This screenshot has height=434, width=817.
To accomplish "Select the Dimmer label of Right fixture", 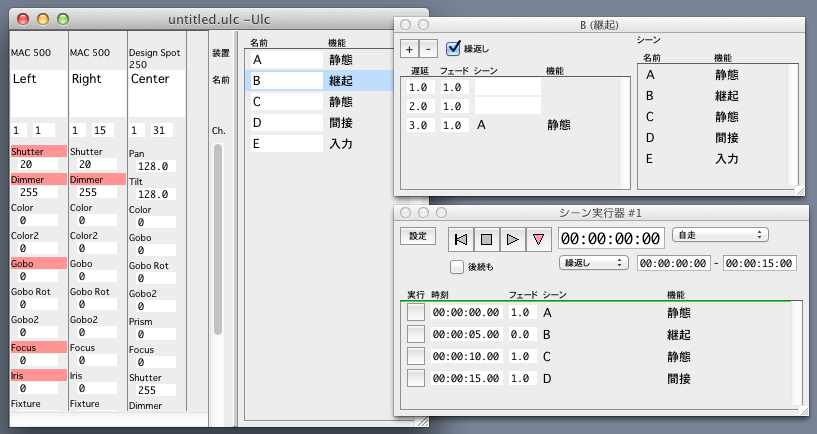I will point(97,180).
